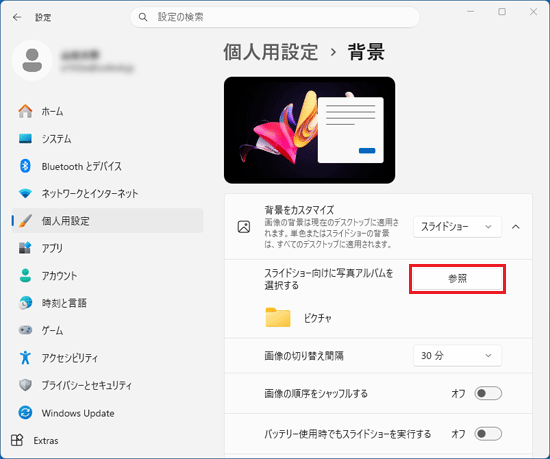This screenshot has height=459, width=550.
Task: Click the 背景 page heading
Action: (x=366, y=52)
